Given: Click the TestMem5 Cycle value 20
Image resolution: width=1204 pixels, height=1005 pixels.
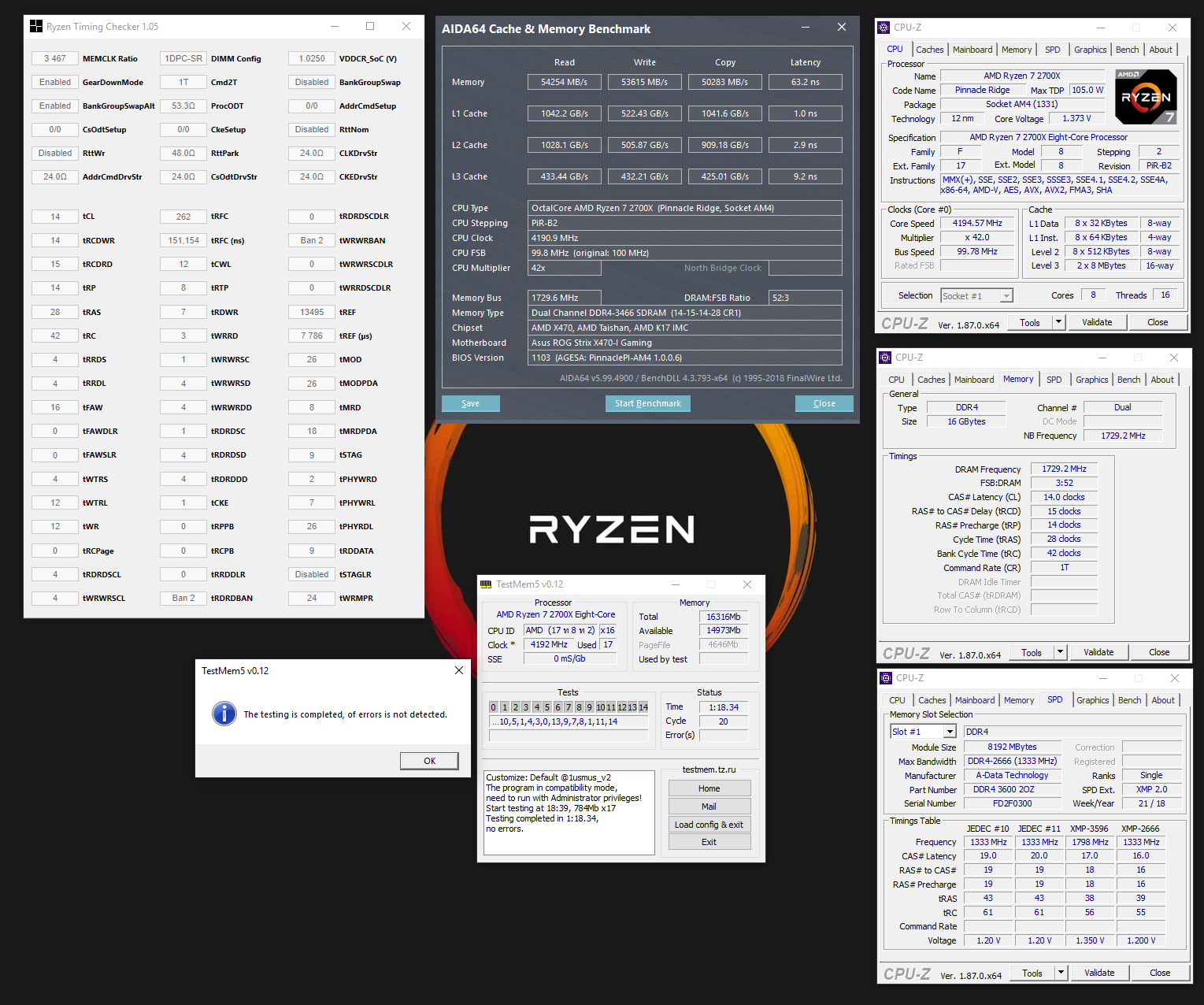Looking at the screenshot, I should tap(723, 721).
